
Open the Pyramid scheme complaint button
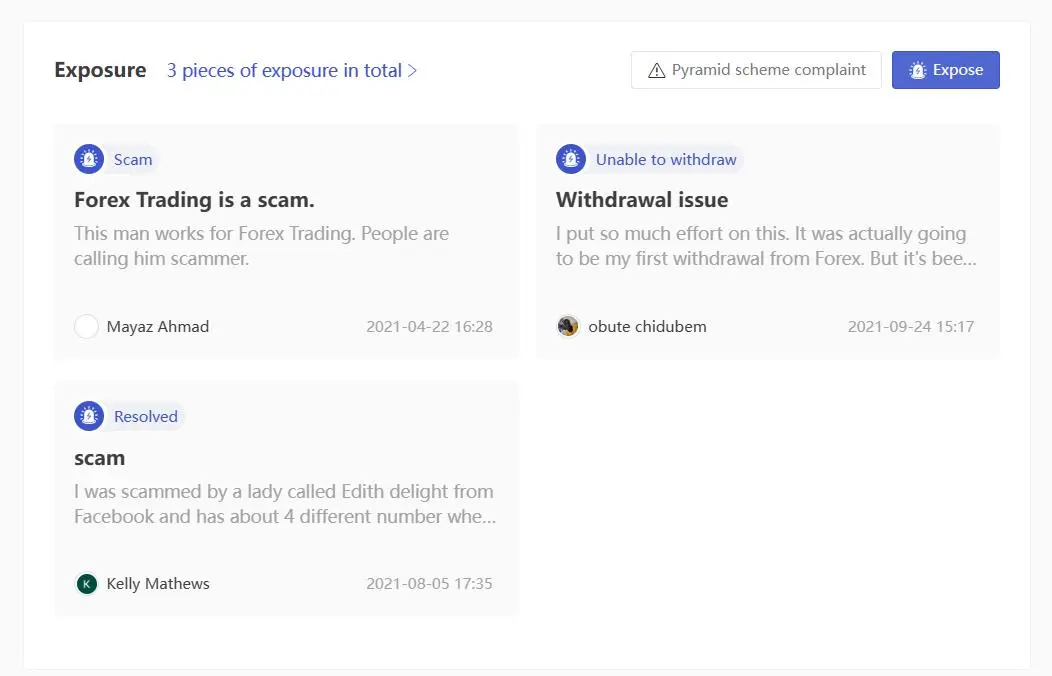756,70
